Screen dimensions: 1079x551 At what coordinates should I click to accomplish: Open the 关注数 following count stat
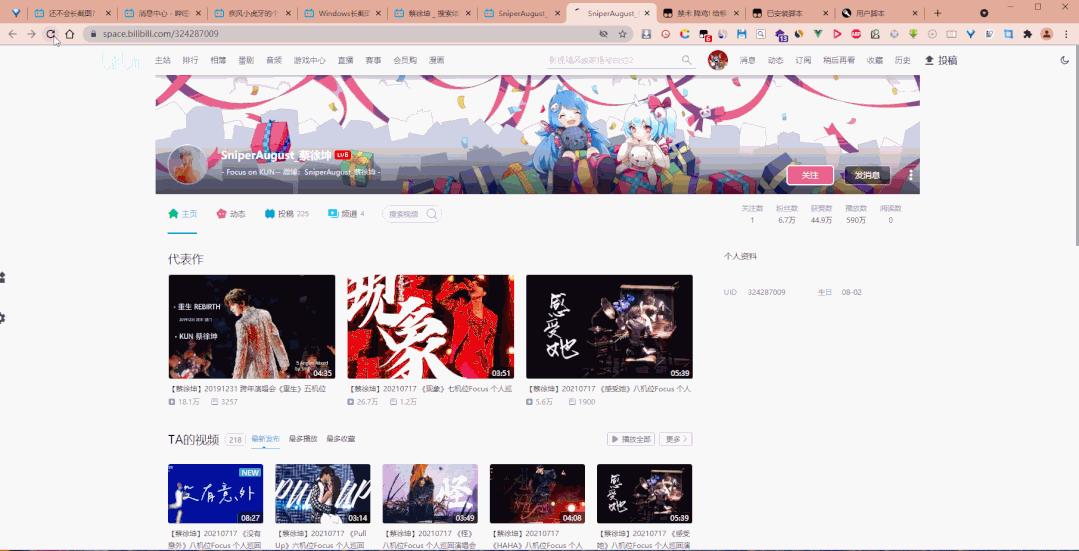(752, 214)
